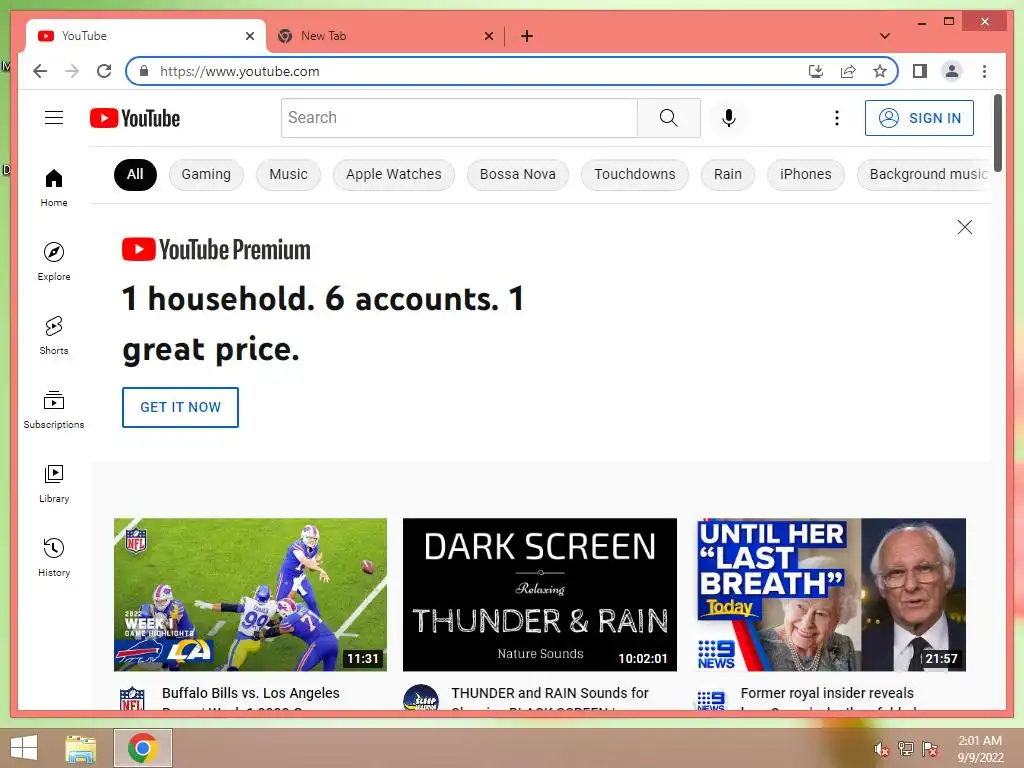Viewport: 1024px width, 768px height.
Task: Open a new browser tab
Action: click(x=526, y=36)
